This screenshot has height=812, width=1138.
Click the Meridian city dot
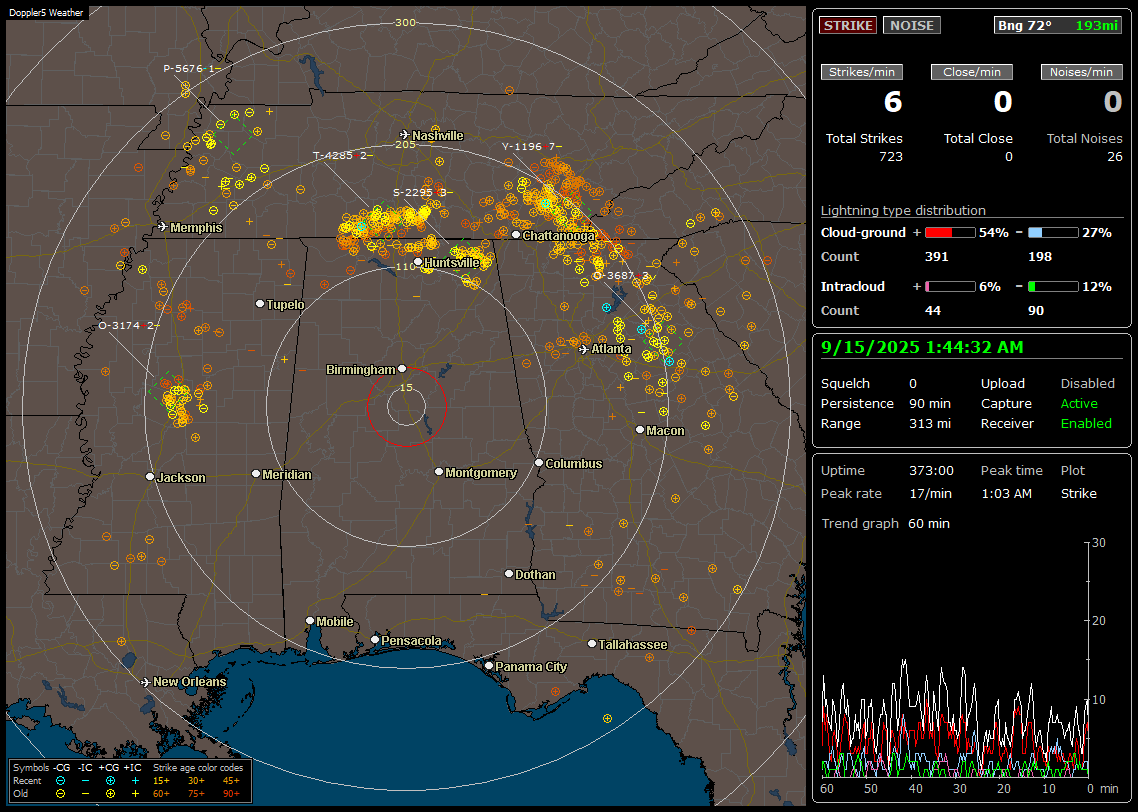(x=255, y=474)
